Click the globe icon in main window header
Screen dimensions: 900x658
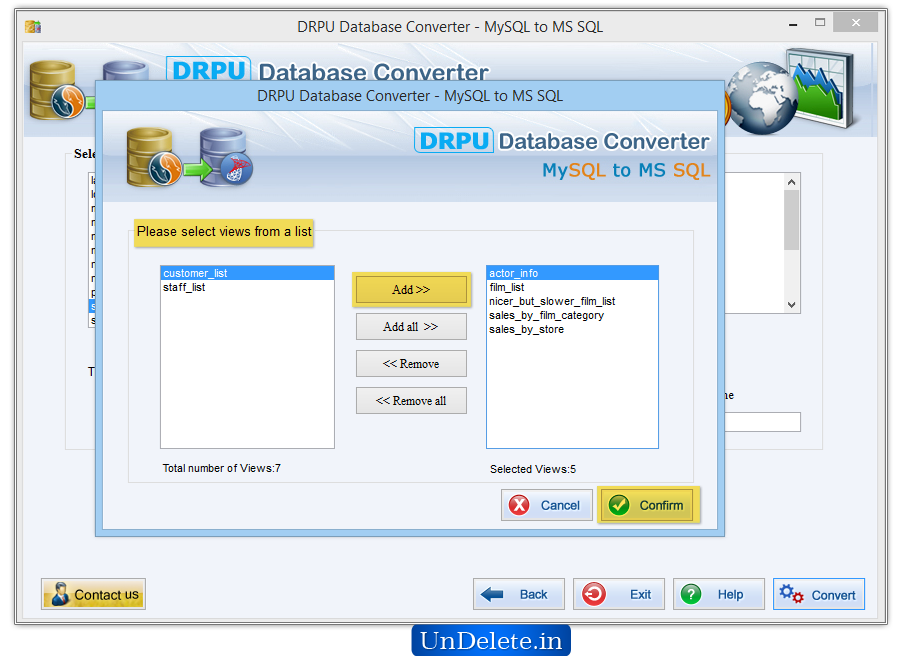761,98
